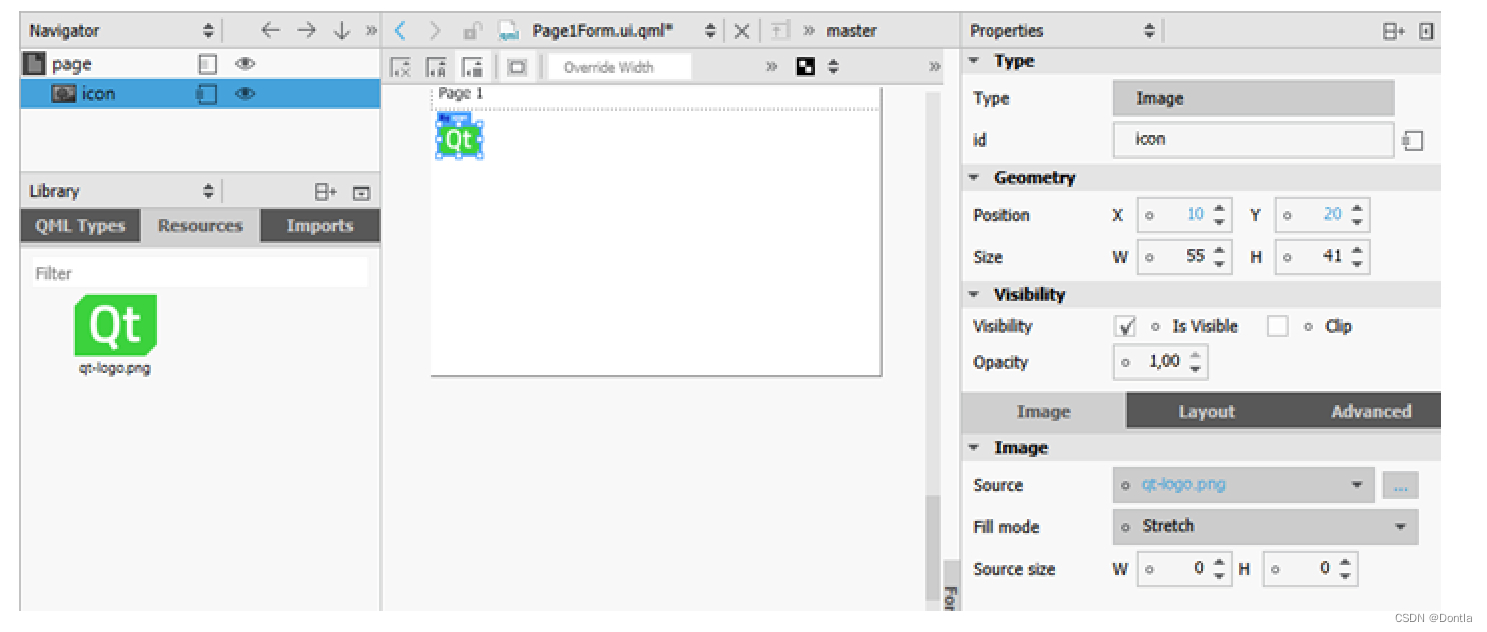1487x632 pixels.
Task: Click the Opacity stepper
Action: (x=1196, y=362)
